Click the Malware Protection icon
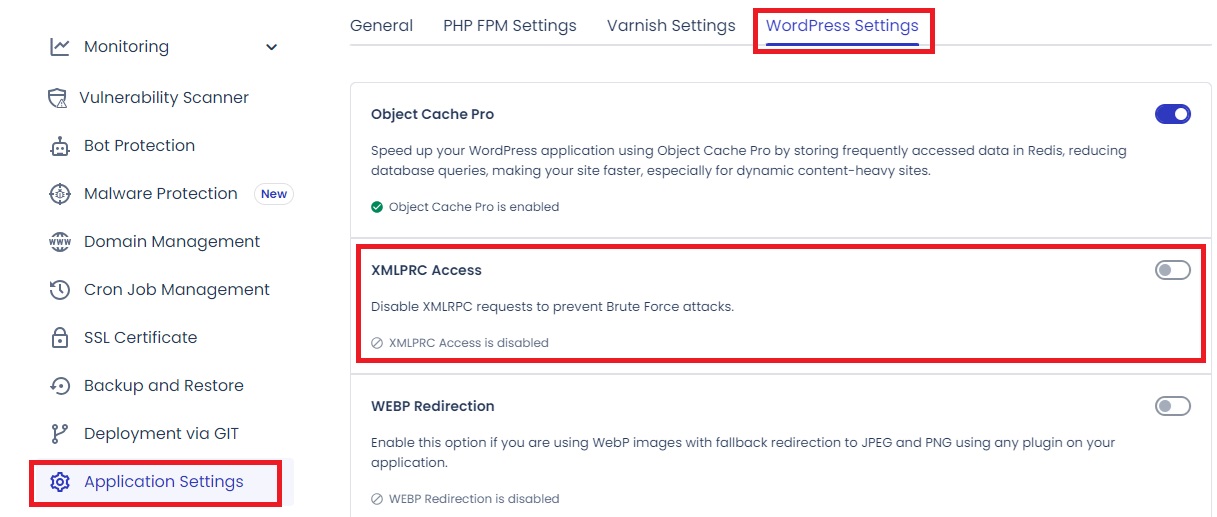 click(x=60, y=194)
